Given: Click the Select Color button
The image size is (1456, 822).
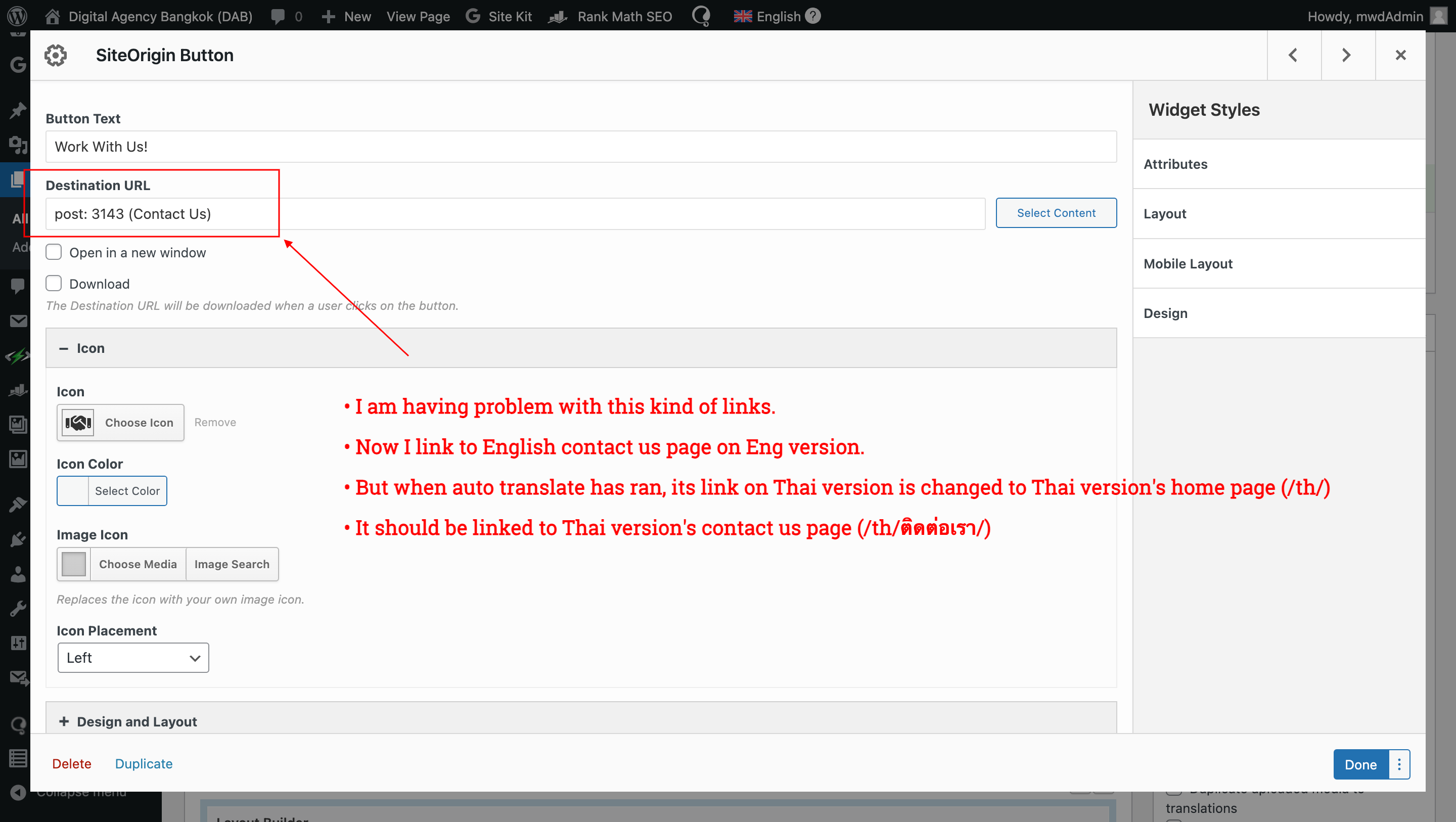Looking at the screenshot, I should [127, 490].
